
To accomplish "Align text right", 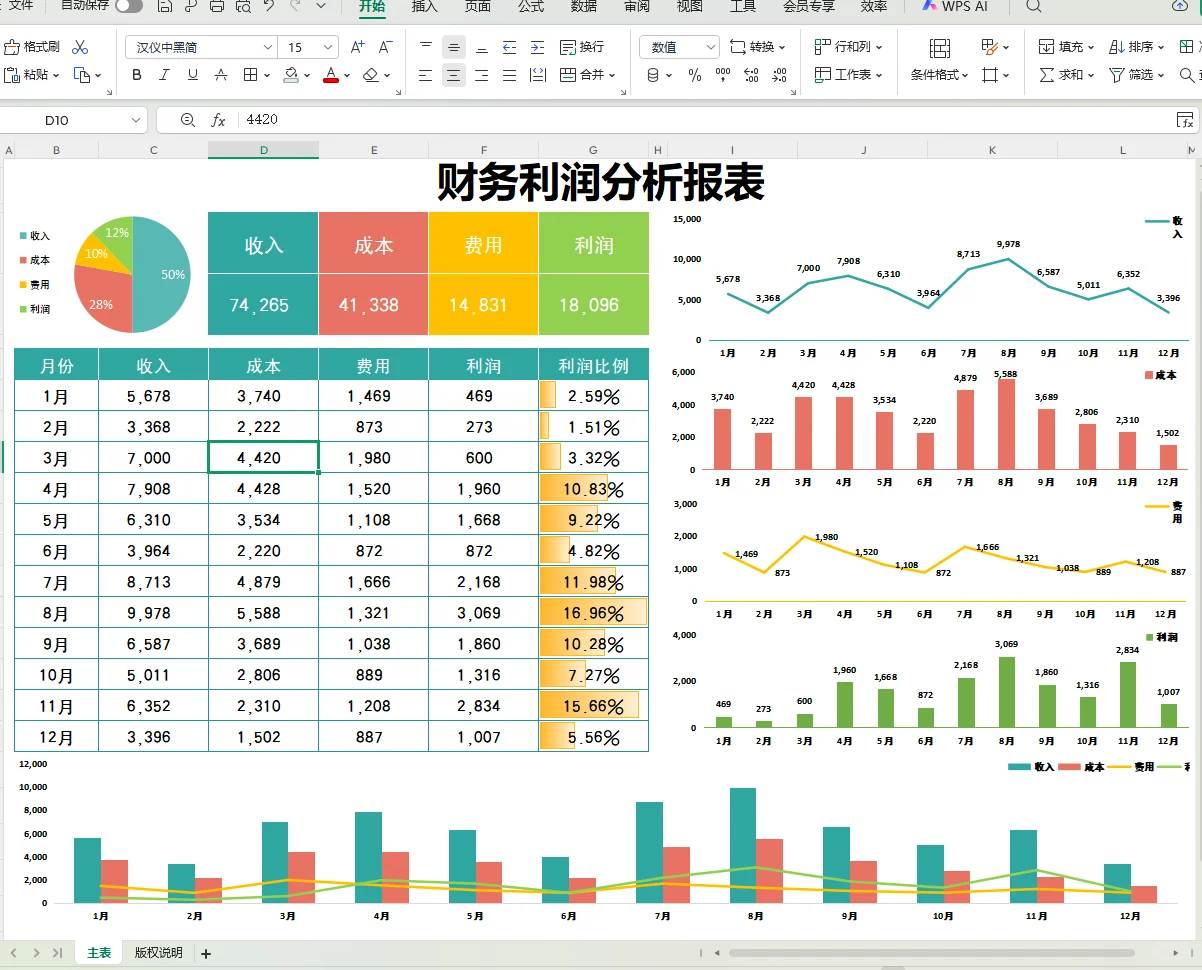I will click(x=482, y=75).
